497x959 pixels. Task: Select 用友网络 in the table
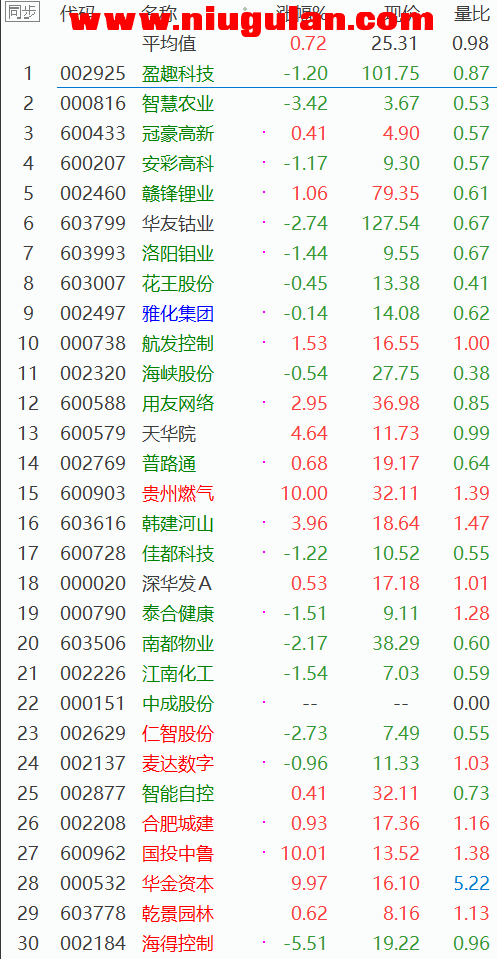[x=178, y=403]
